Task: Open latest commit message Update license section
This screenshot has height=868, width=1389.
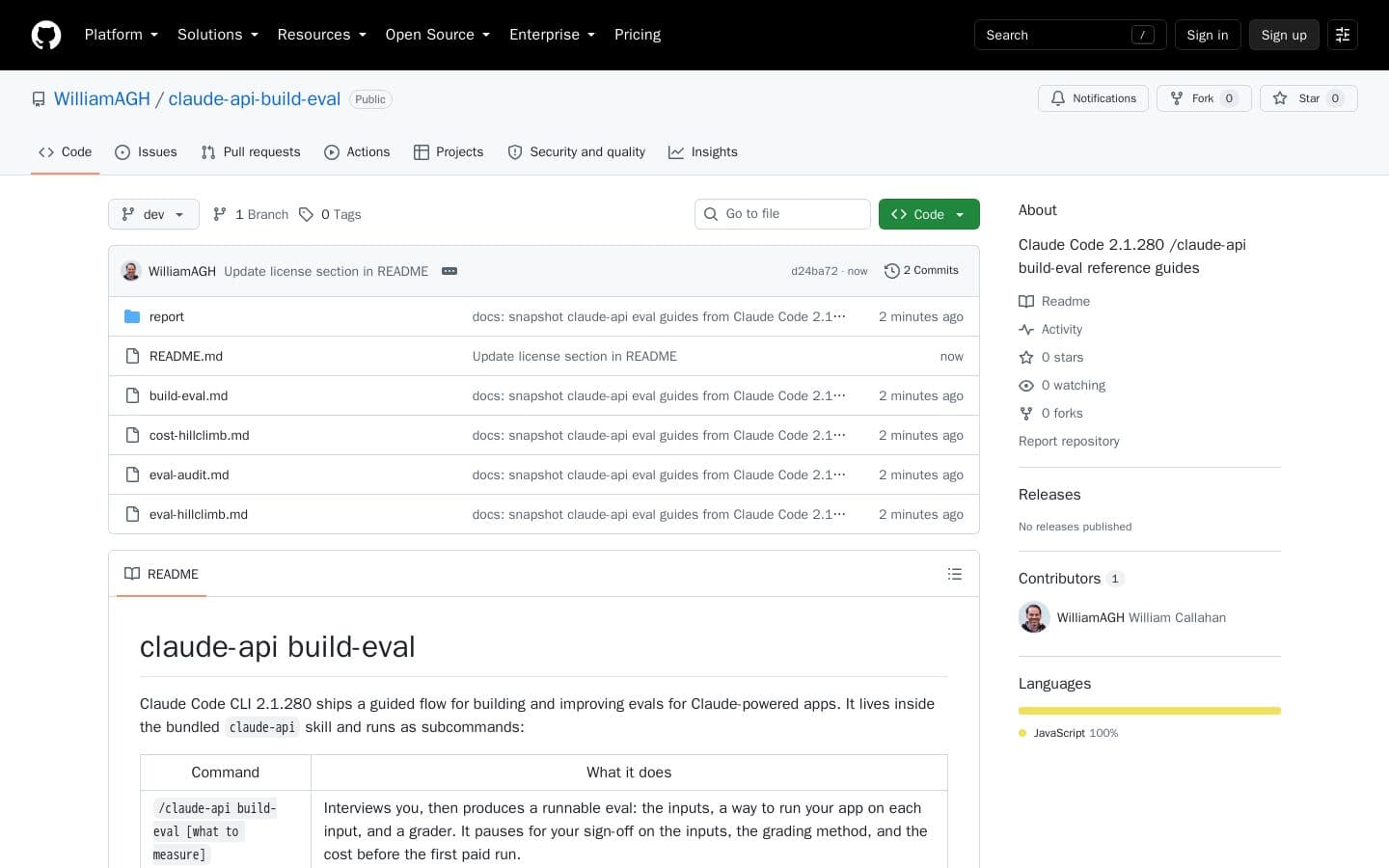Action: pyautogui.click(x=326, y=271)
